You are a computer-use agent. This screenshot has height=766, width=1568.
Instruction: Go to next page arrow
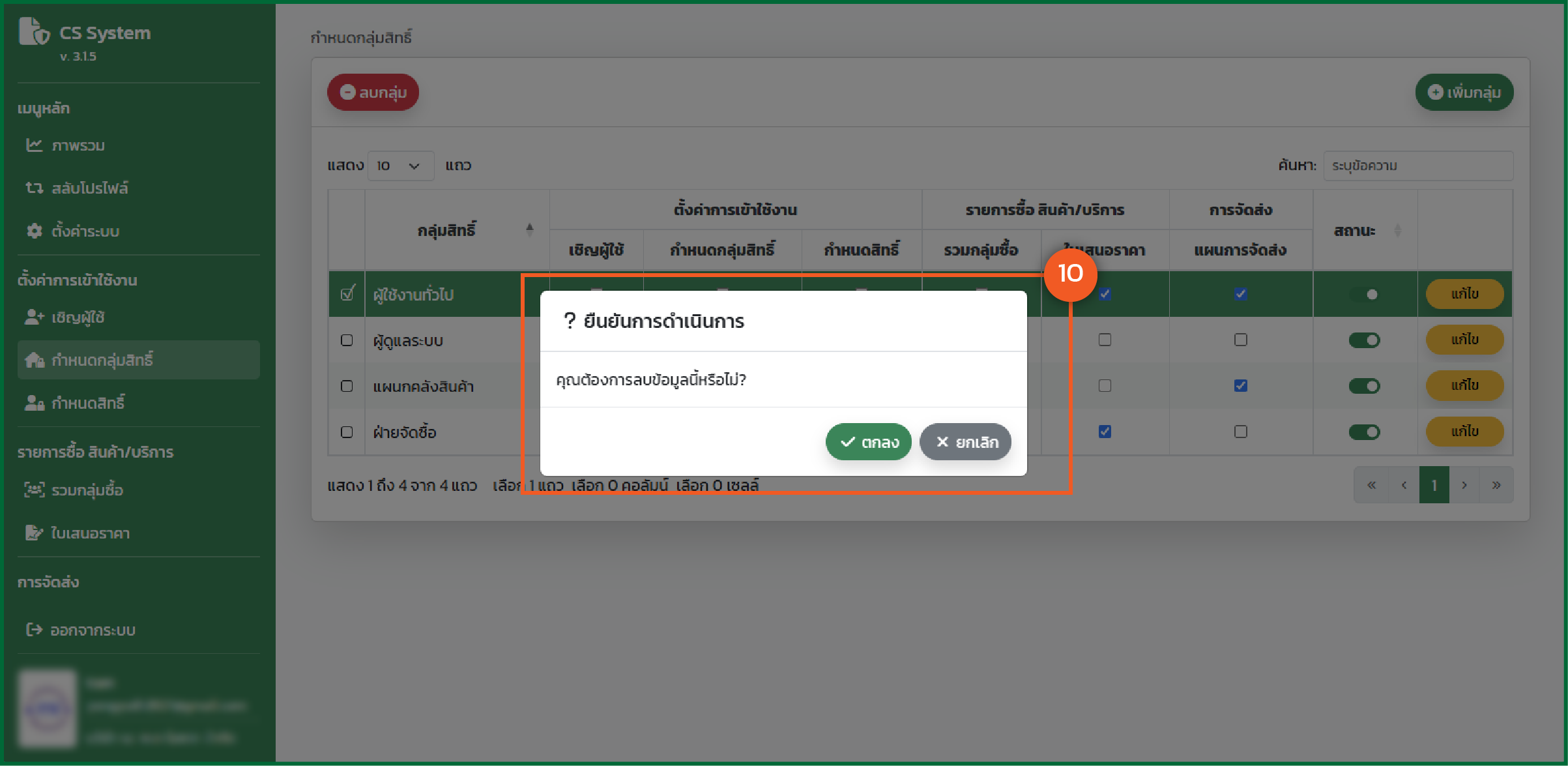click(x=1464, y=485)
